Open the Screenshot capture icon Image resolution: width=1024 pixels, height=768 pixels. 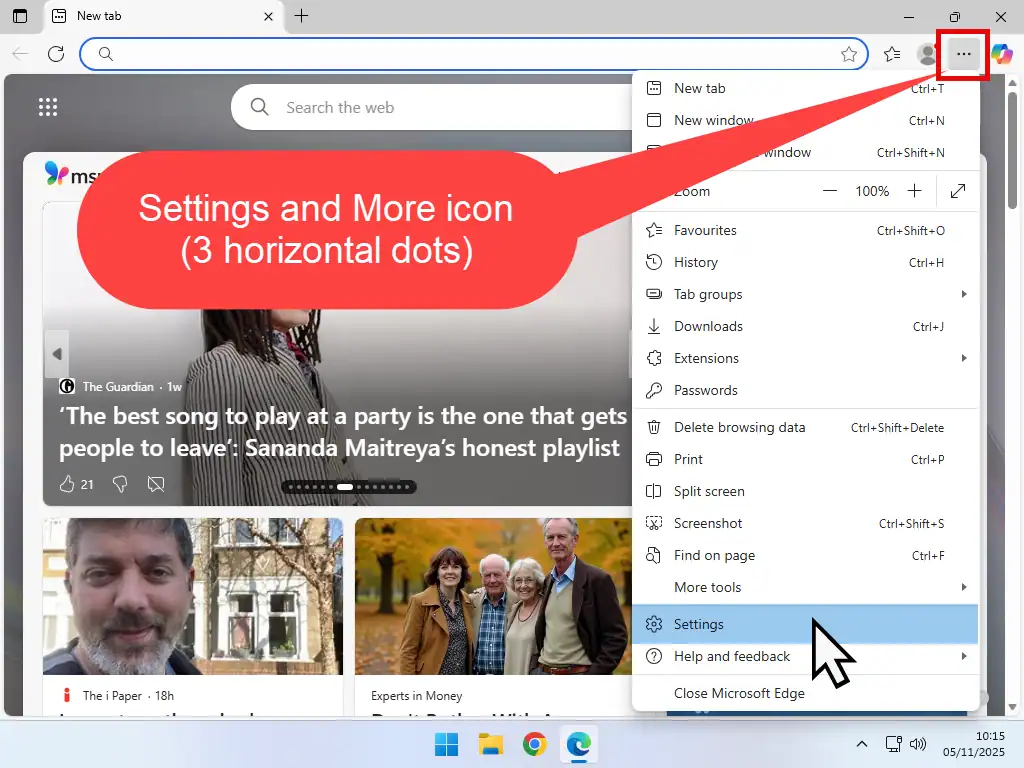[654, 523]
